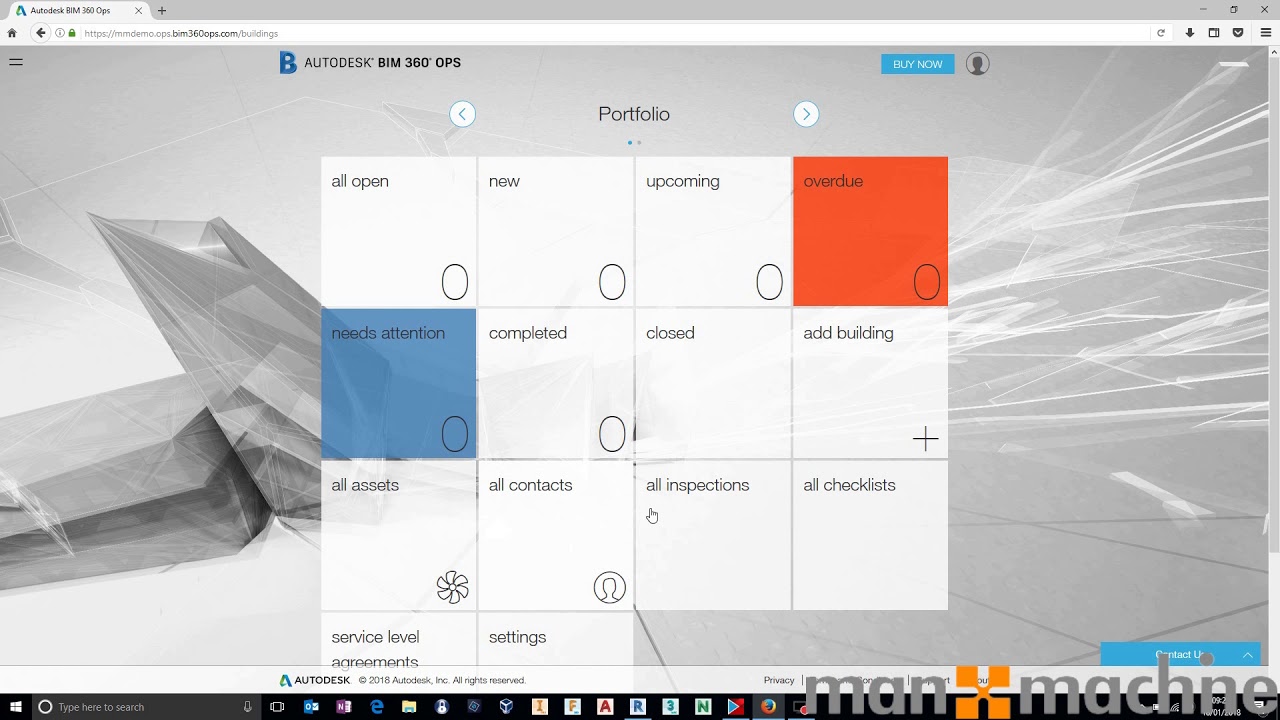
Task: Open File Explorer from the taskbar
Action: (409, 707)
